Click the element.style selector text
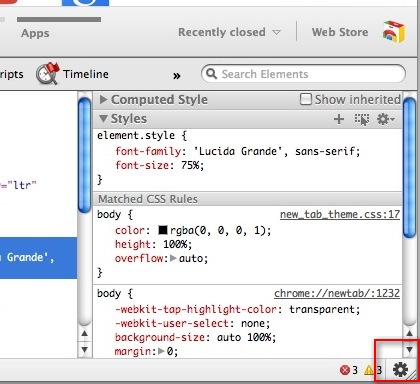Viewport: 420px width, 384px height. tap(136, 136)
